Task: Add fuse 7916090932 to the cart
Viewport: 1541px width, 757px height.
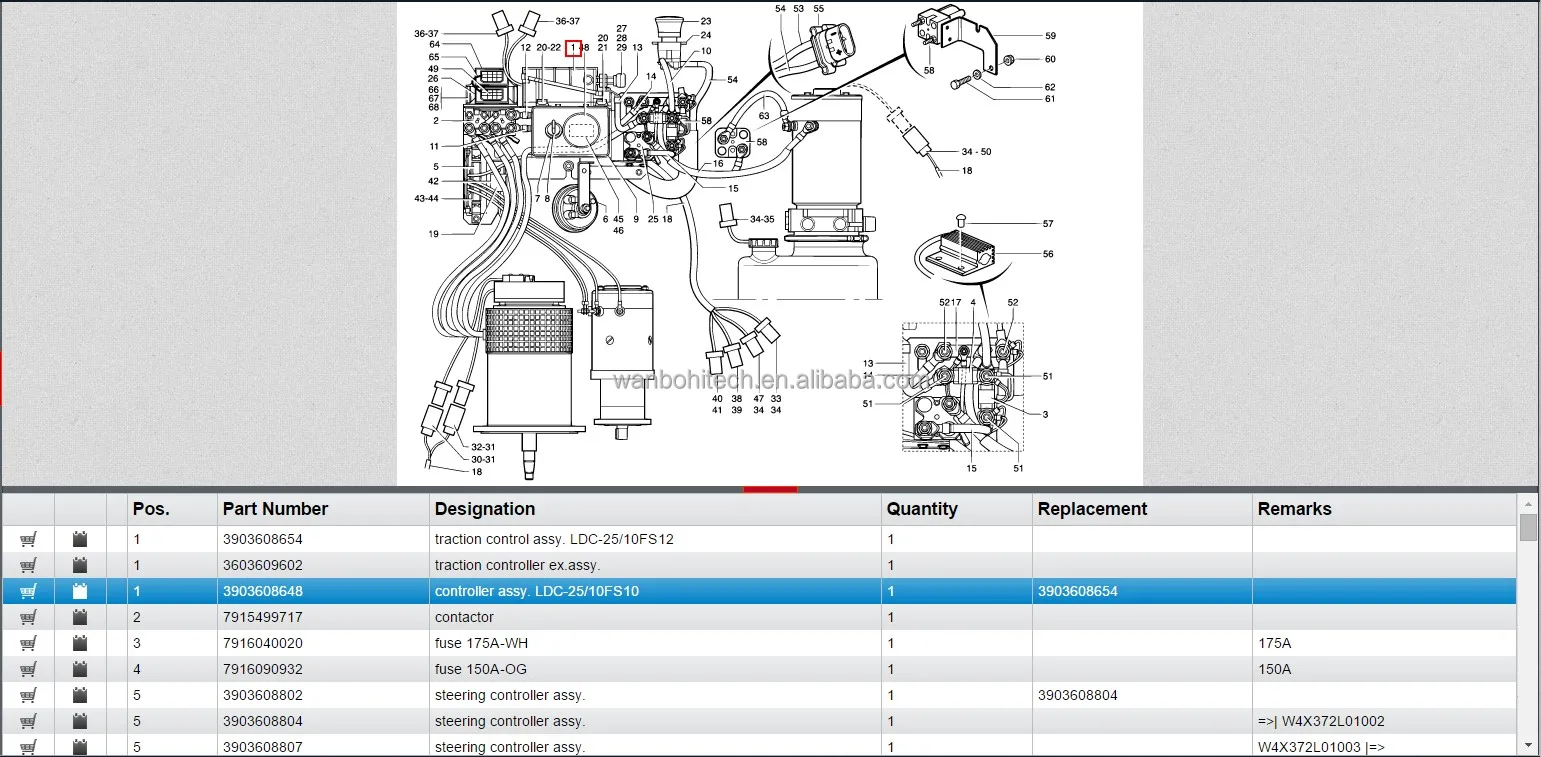Action: (x=28, y=669)
